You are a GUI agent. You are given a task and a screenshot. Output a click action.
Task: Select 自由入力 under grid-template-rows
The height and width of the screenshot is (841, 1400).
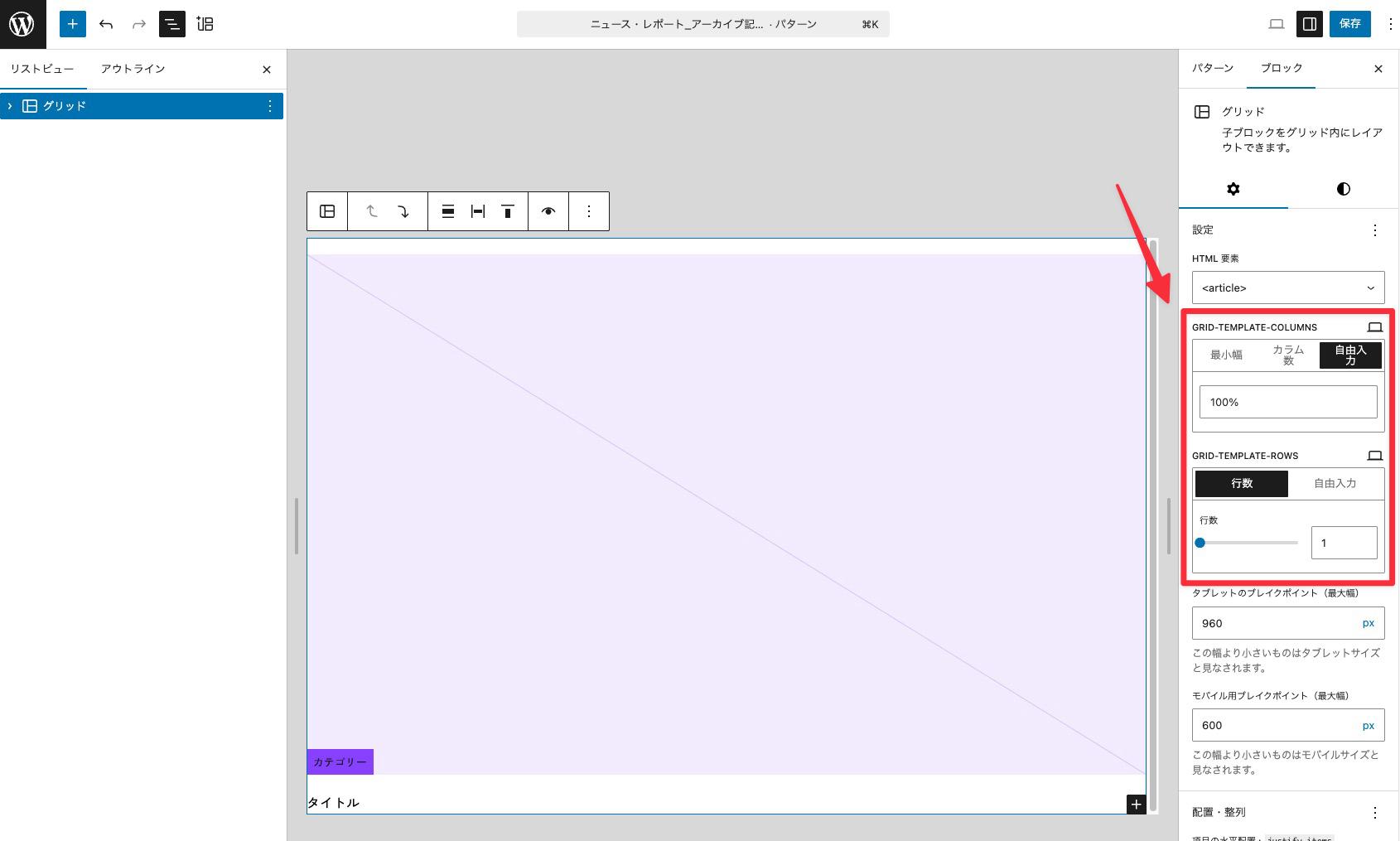pyautogui.click(x=1335, y=483)
